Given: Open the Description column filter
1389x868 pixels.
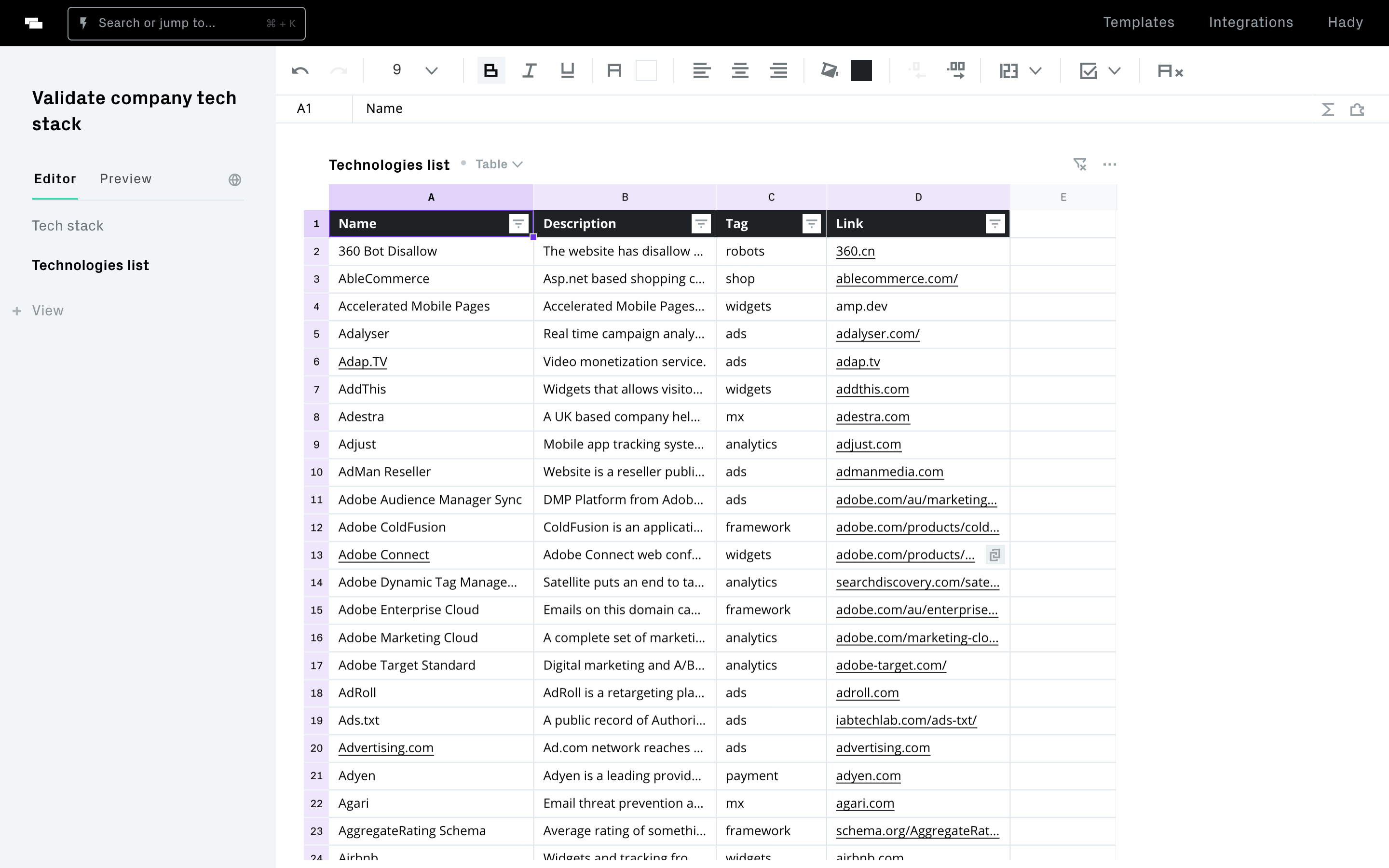Looking at the screenshot, I should 701,223.
